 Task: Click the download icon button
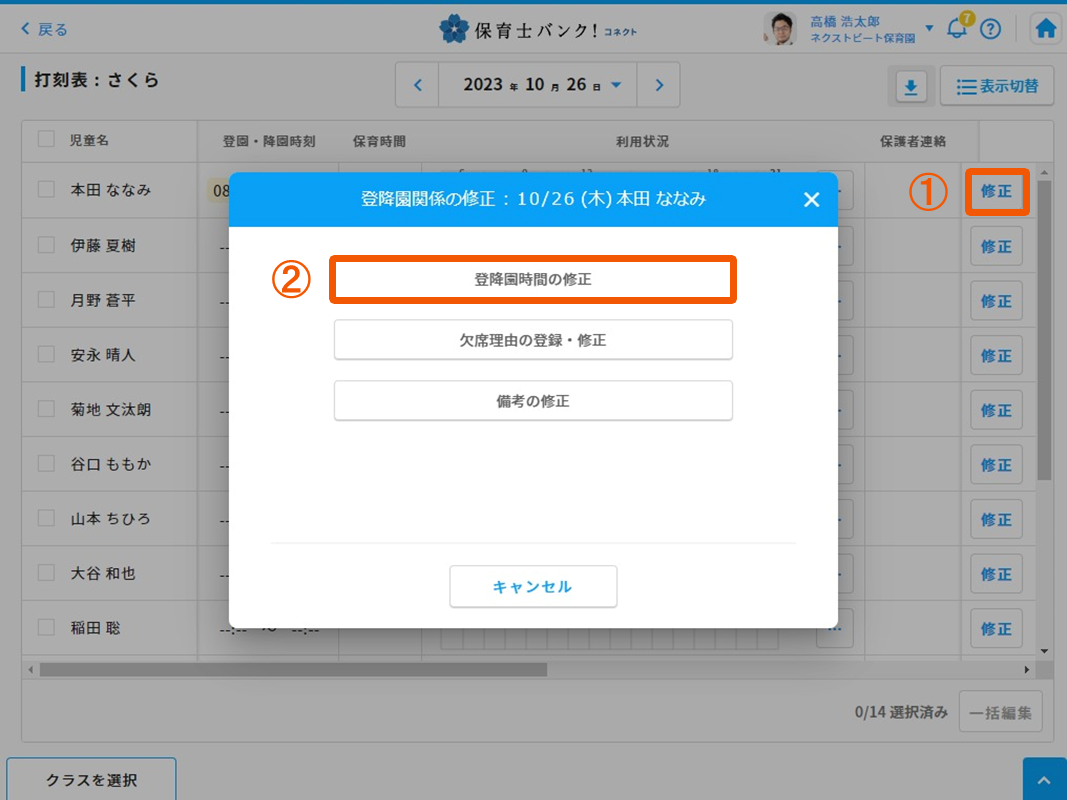click(x=910, y=88)
